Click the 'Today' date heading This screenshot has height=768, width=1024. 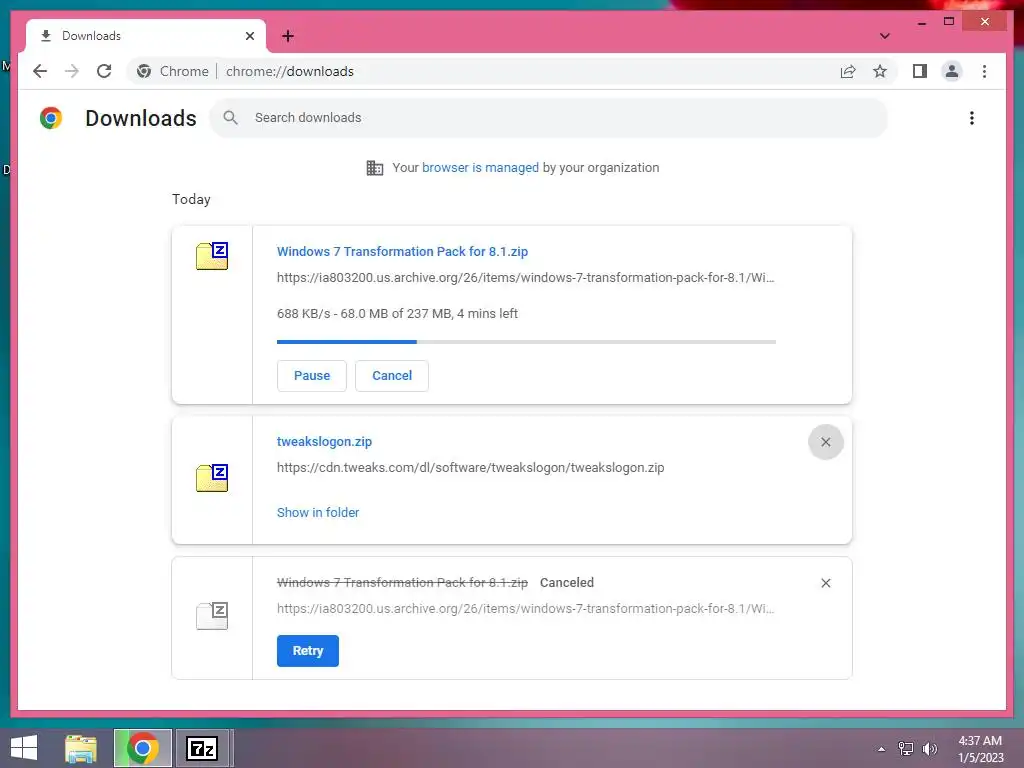pos(191,199)
